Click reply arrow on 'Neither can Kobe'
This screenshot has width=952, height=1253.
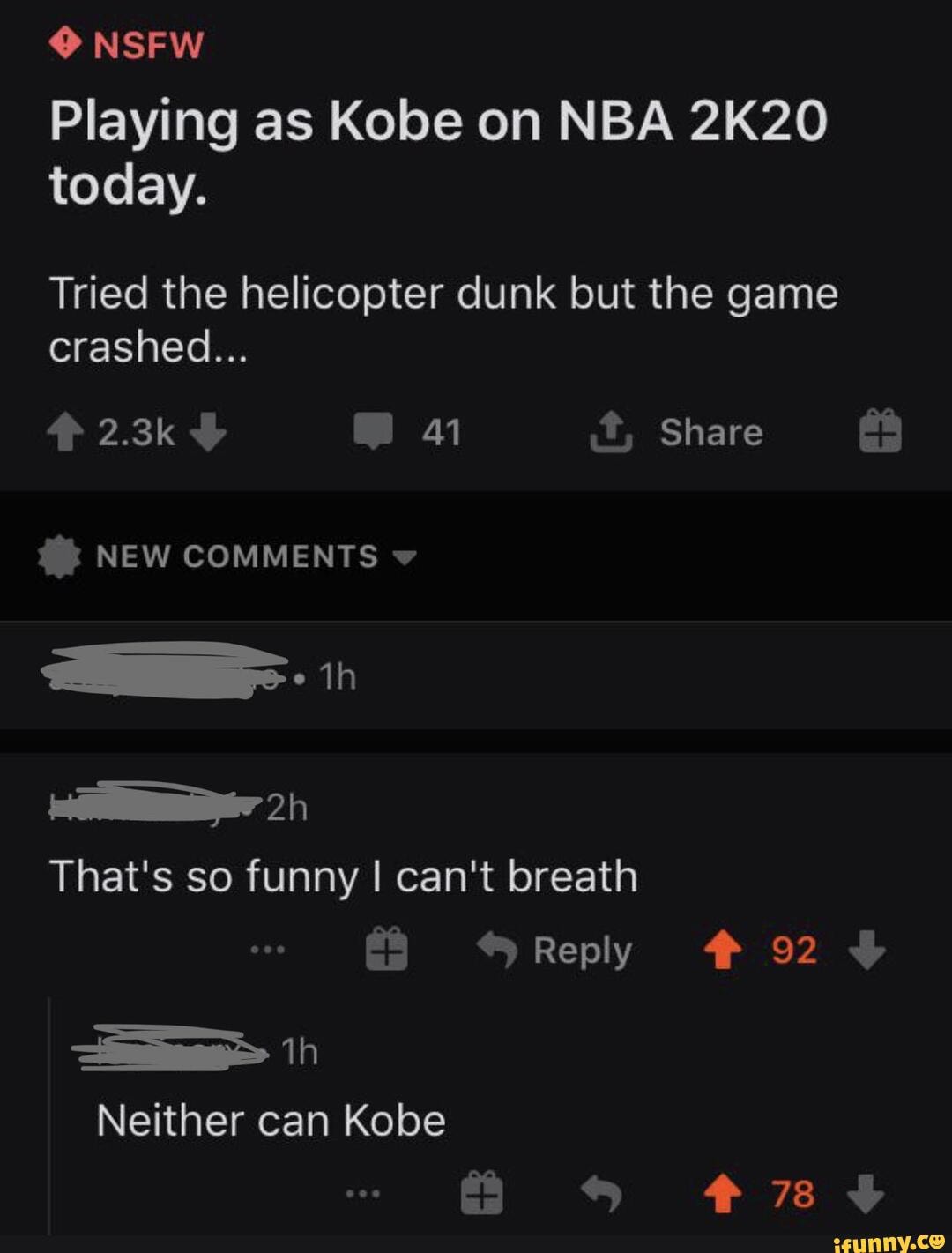601,1195
